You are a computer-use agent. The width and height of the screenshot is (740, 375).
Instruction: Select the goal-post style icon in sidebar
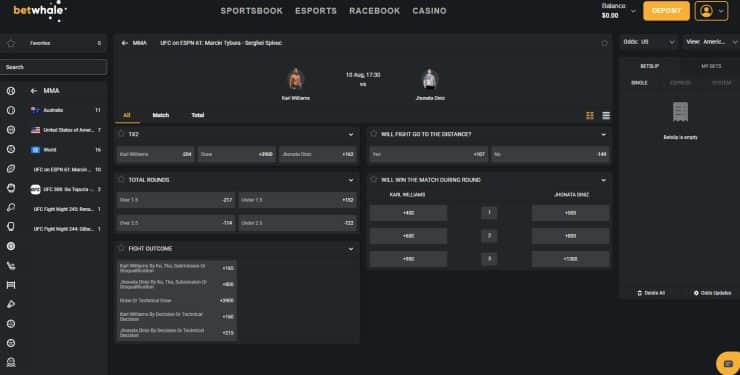(x=11, y=285)
